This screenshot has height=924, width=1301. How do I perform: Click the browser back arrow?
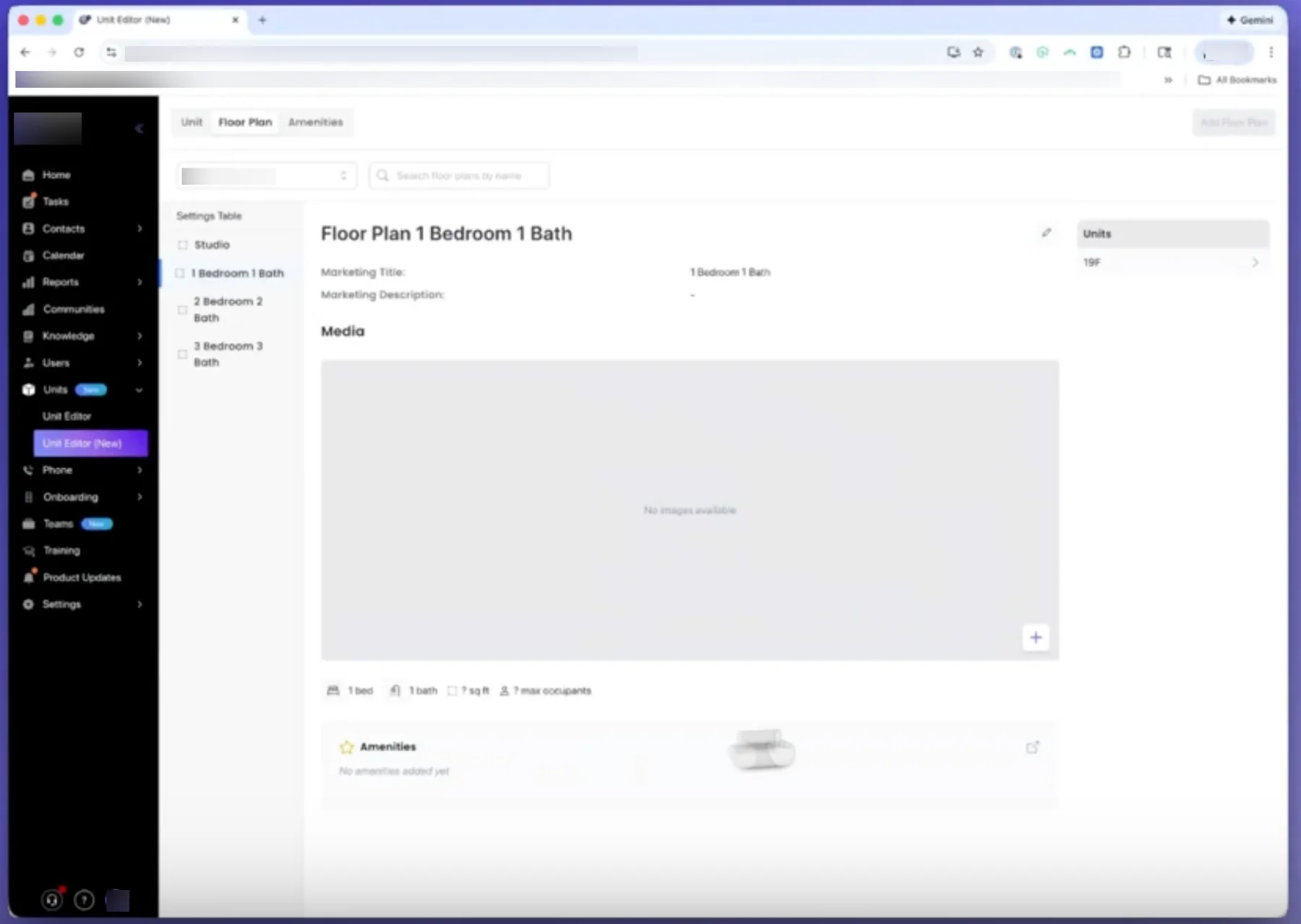[25, 52]
